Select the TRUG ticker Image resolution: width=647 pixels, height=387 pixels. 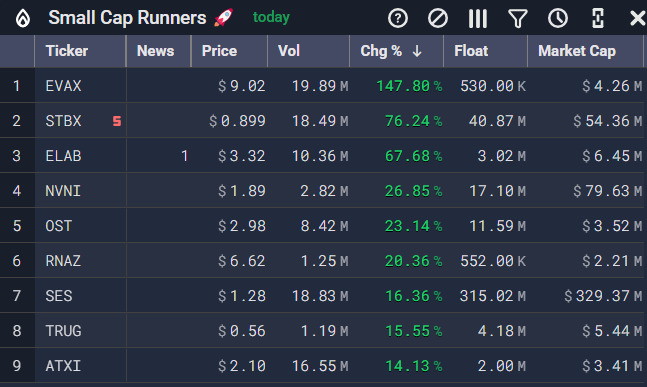click(64, 331)
